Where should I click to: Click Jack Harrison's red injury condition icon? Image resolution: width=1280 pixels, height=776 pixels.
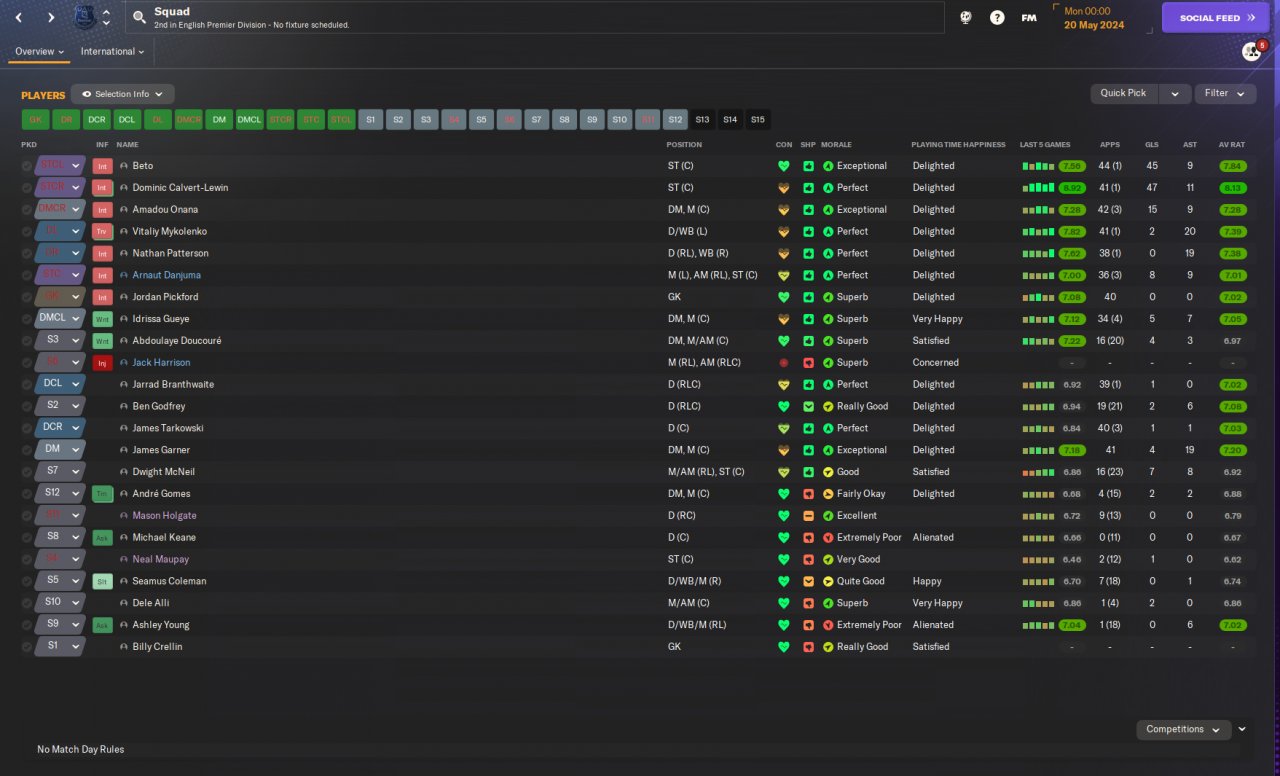tap(784, 363)
